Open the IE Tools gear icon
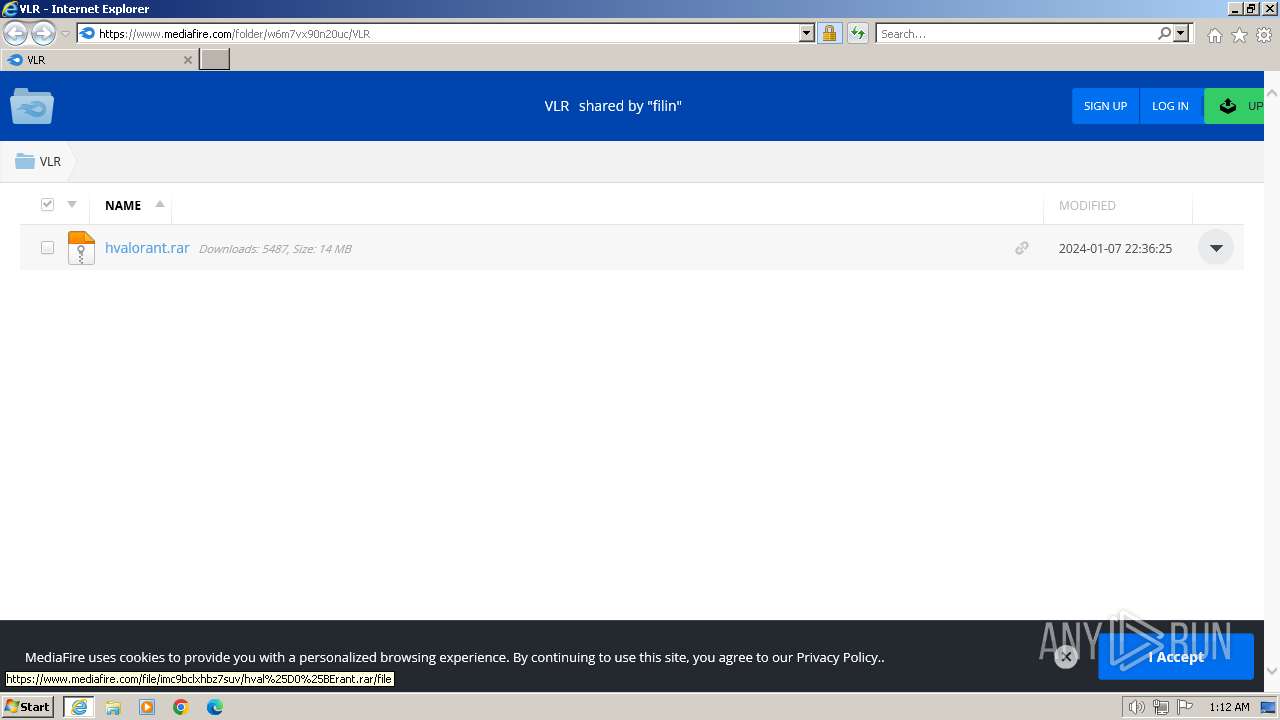The image size is (1280, 720). click(x=1264, y=35)
